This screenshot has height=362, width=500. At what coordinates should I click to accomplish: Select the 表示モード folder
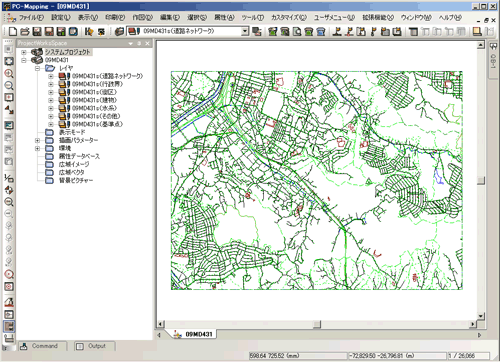72,132
